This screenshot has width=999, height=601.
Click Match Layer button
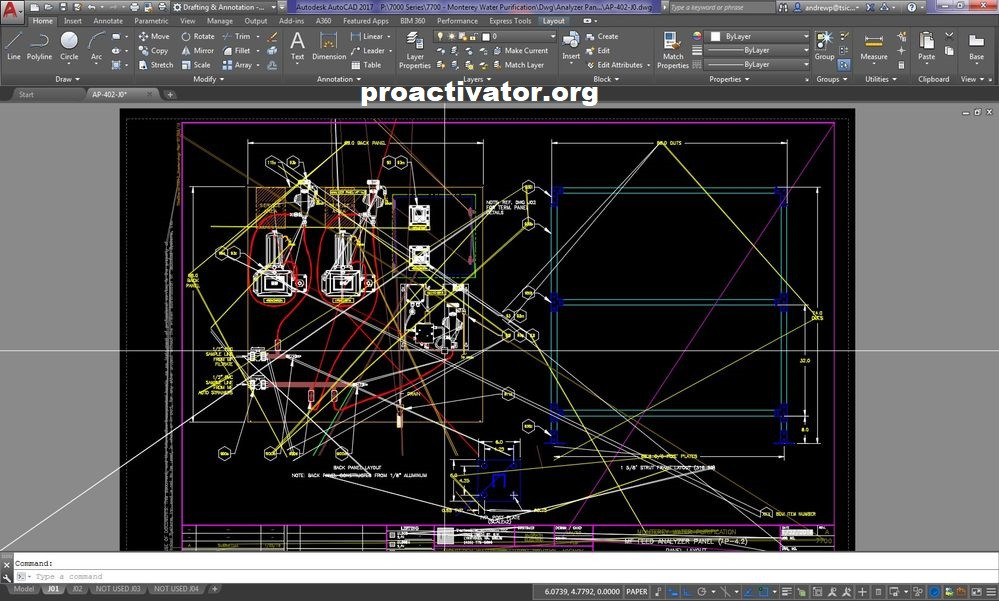519,64
